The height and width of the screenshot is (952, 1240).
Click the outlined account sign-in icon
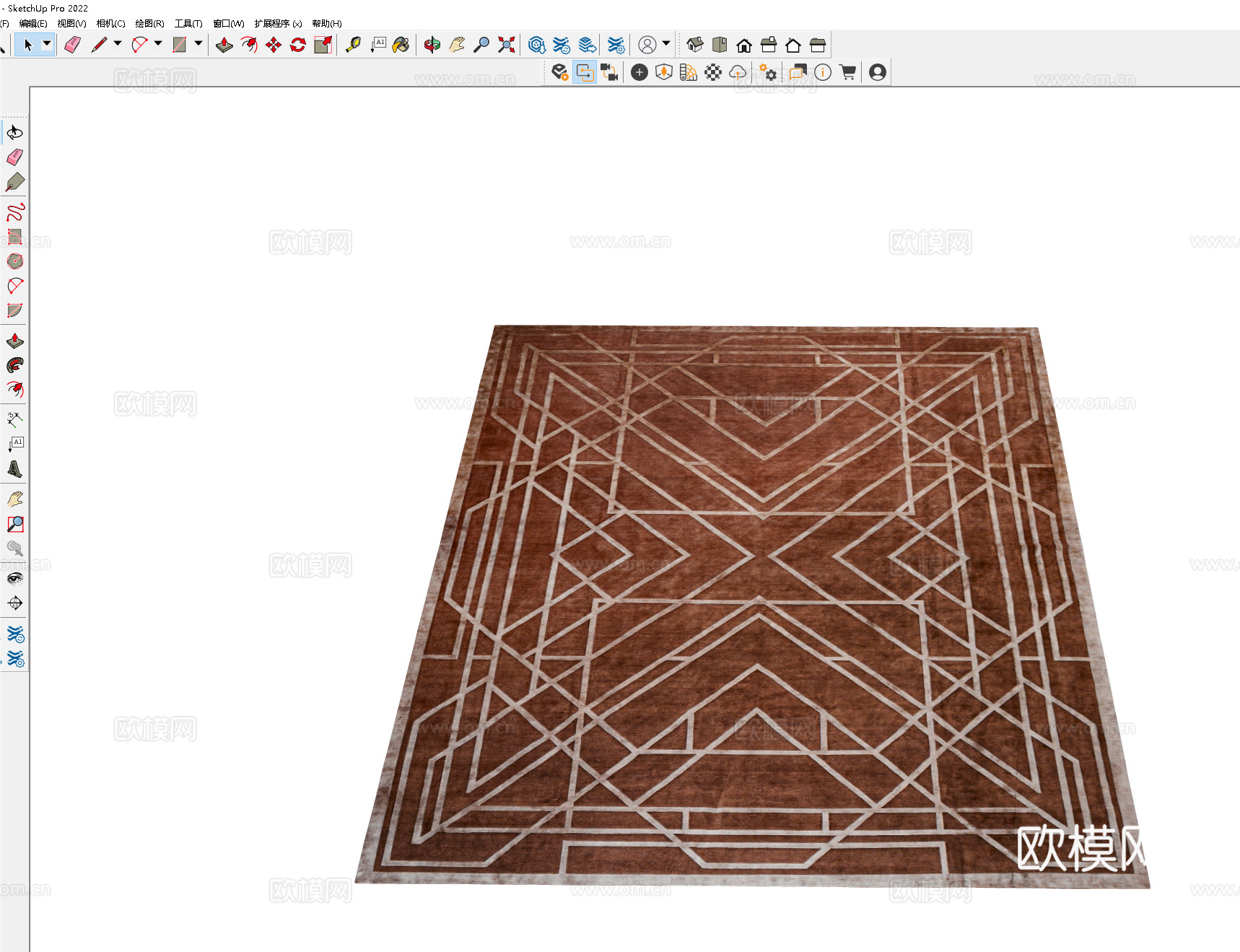click(647, 45)
